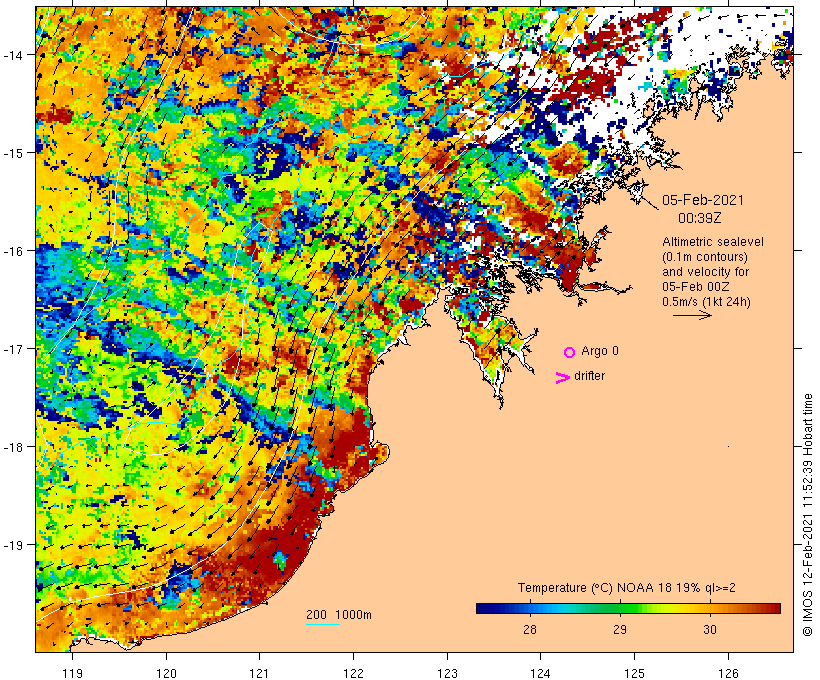Click the 'Argo 0' legend label

point(600,351)
